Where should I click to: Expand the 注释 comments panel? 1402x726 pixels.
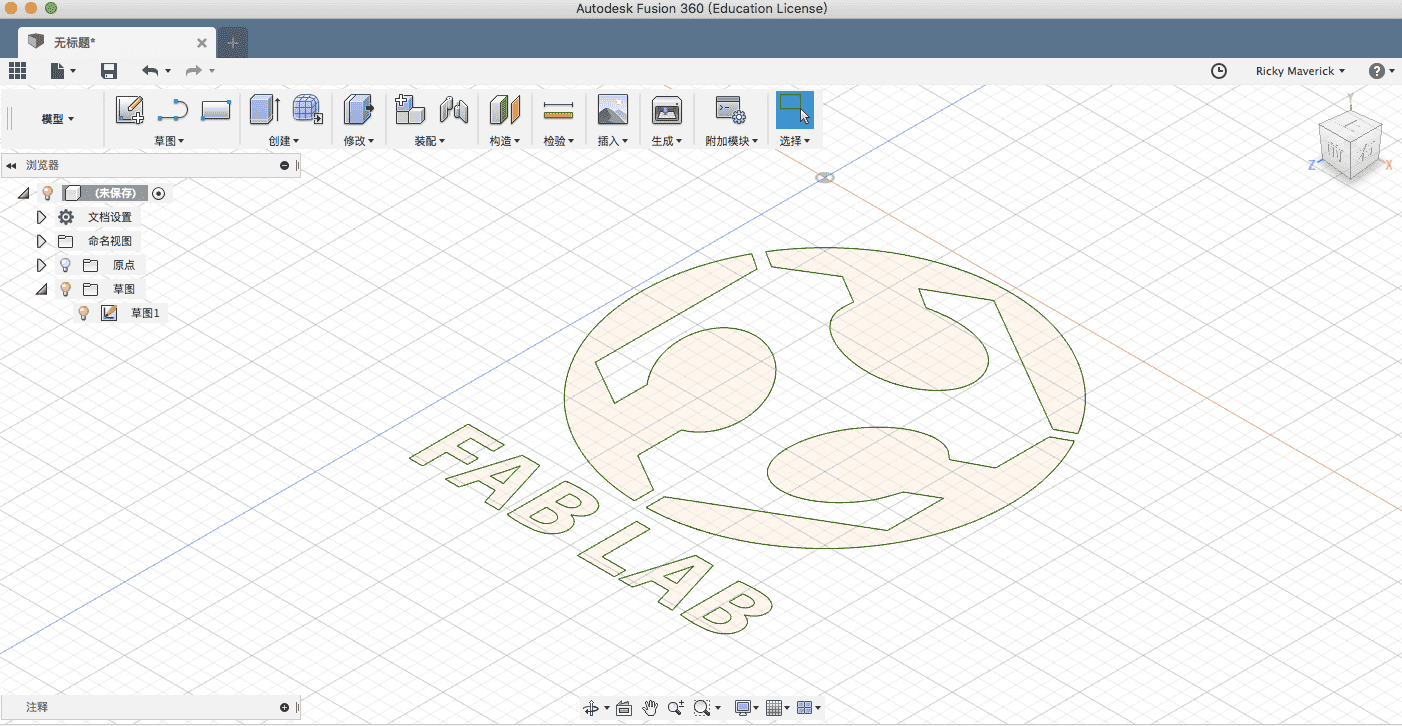(285, 707)
